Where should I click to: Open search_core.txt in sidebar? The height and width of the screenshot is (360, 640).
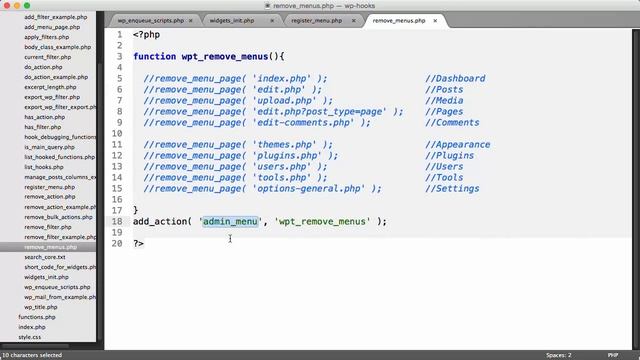(x=45, y=257)
